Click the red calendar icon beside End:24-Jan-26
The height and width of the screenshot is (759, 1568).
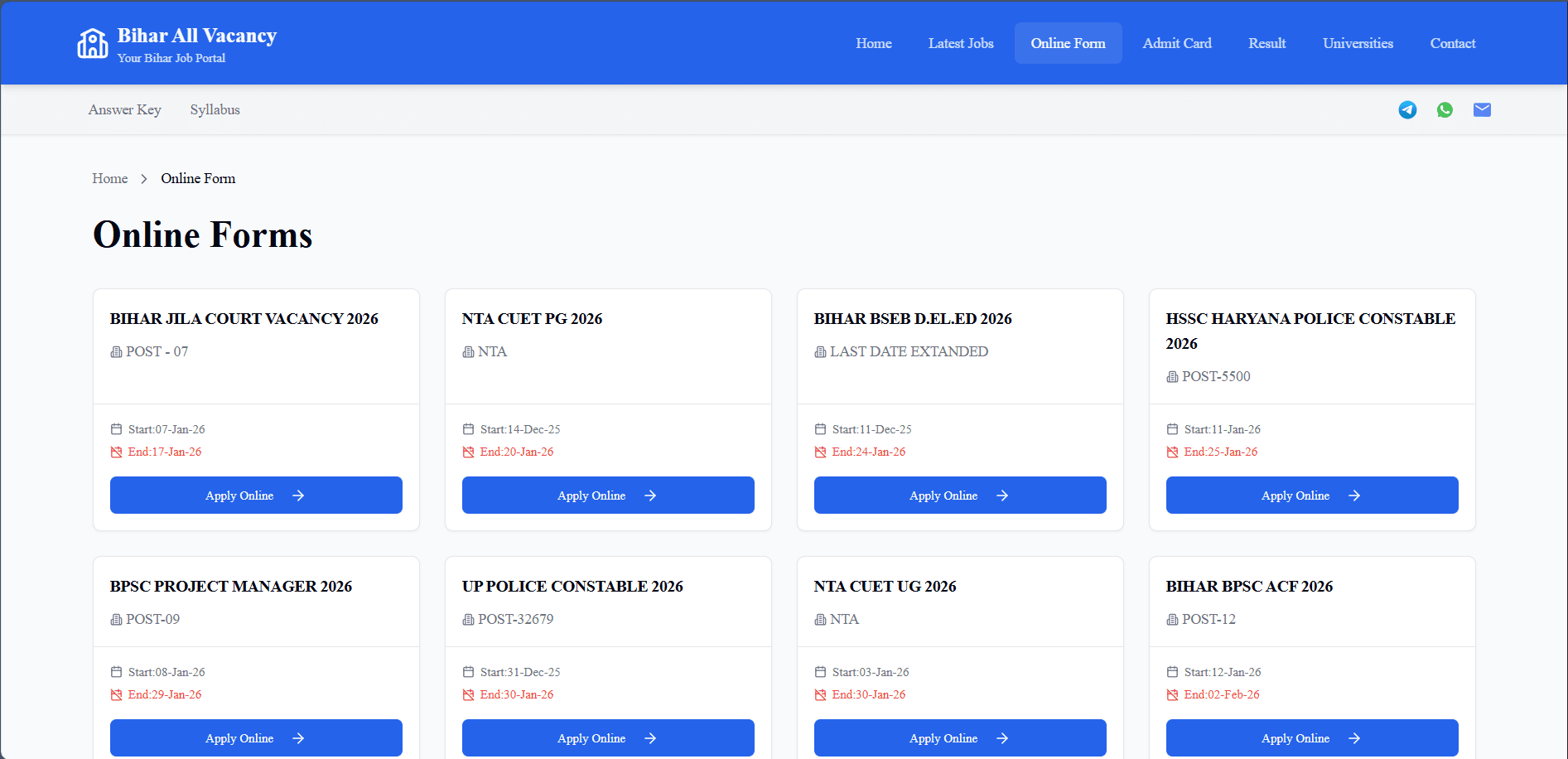820,452
